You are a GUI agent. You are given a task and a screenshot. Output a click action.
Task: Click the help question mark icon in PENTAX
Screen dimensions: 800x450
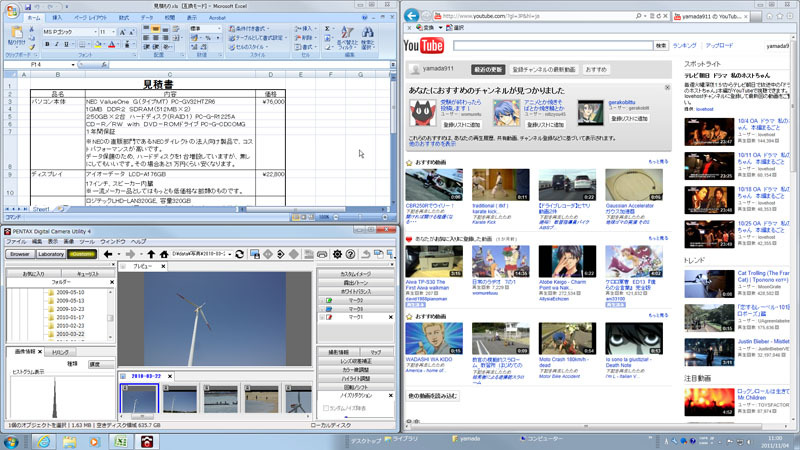click(x=350, y=254)
